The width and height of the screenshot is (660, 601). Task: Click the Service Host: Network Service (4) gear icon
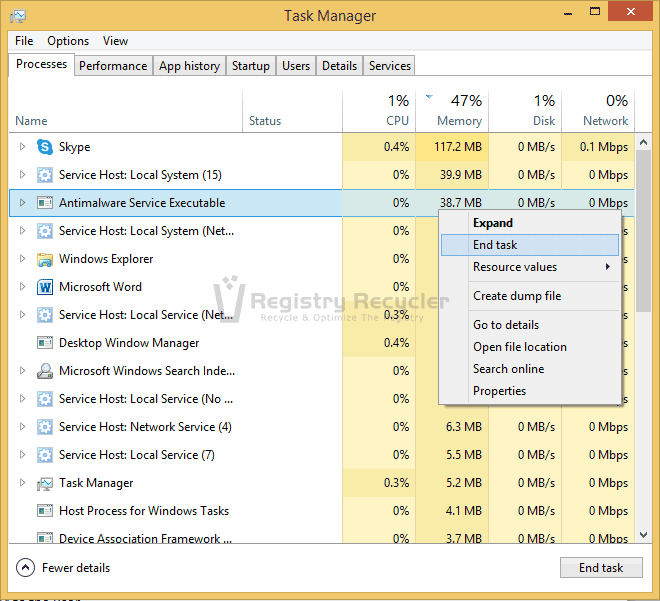pos(45,427)
